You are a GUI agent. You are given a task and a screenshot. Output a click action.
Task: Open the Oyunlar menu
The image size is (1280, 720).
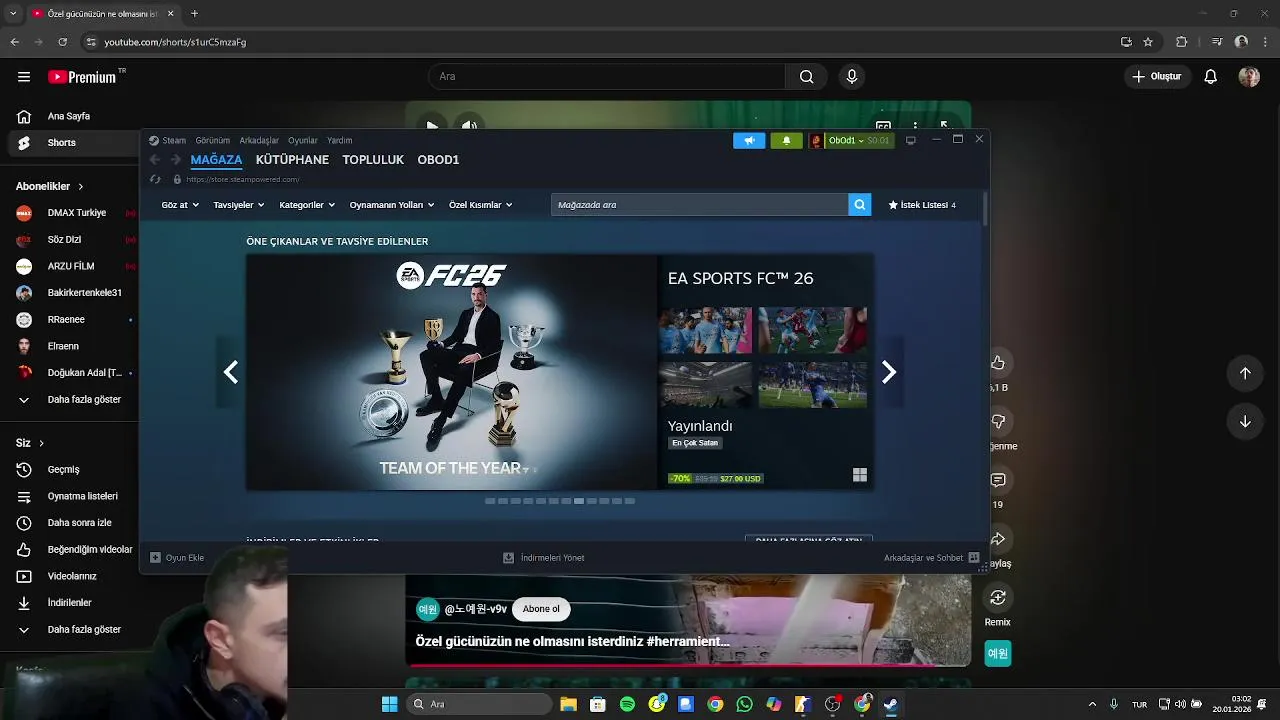pos(303,141)
